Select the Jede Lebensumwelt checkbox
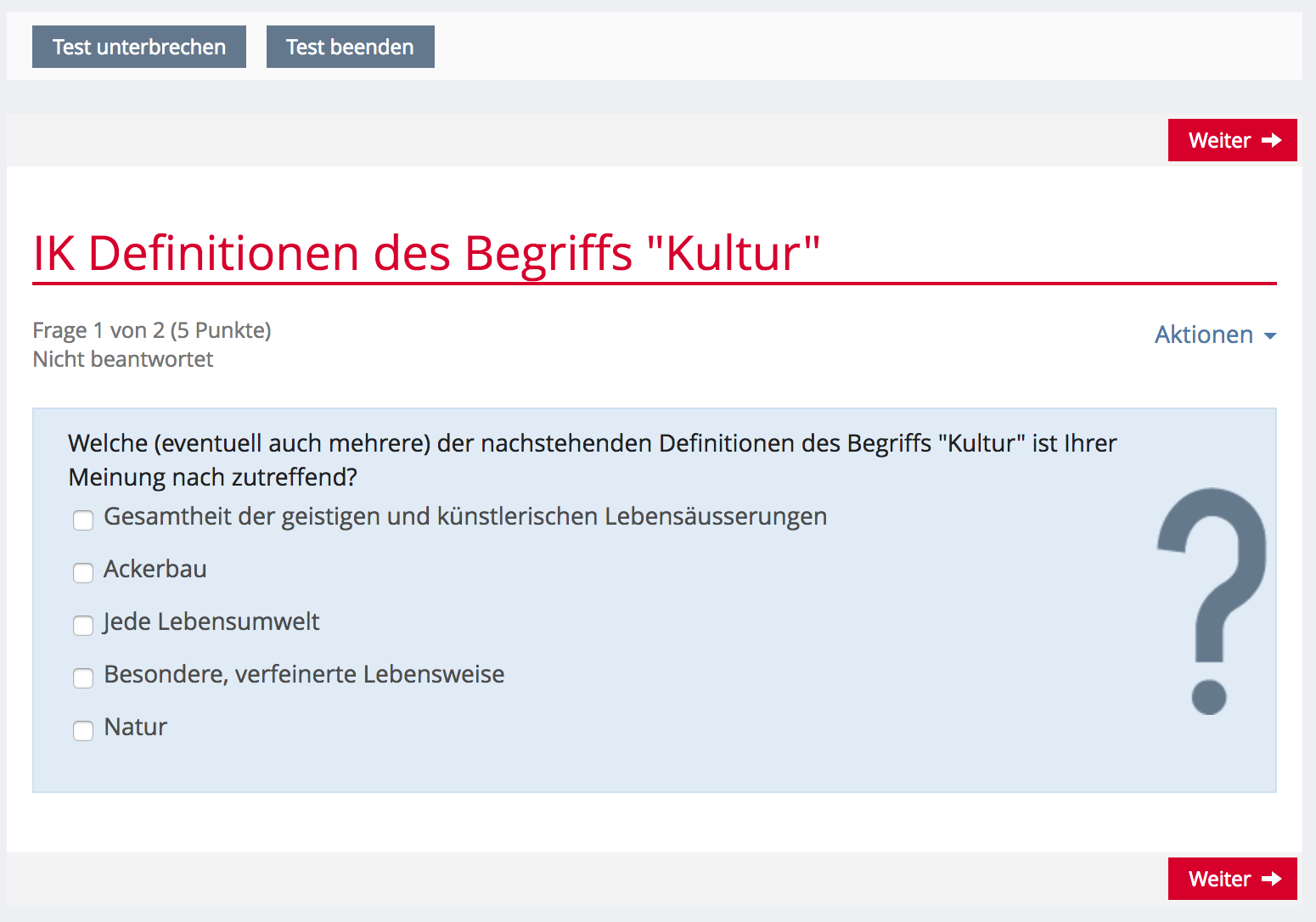This screenshot has width=1316, height=922. point(83,625)
